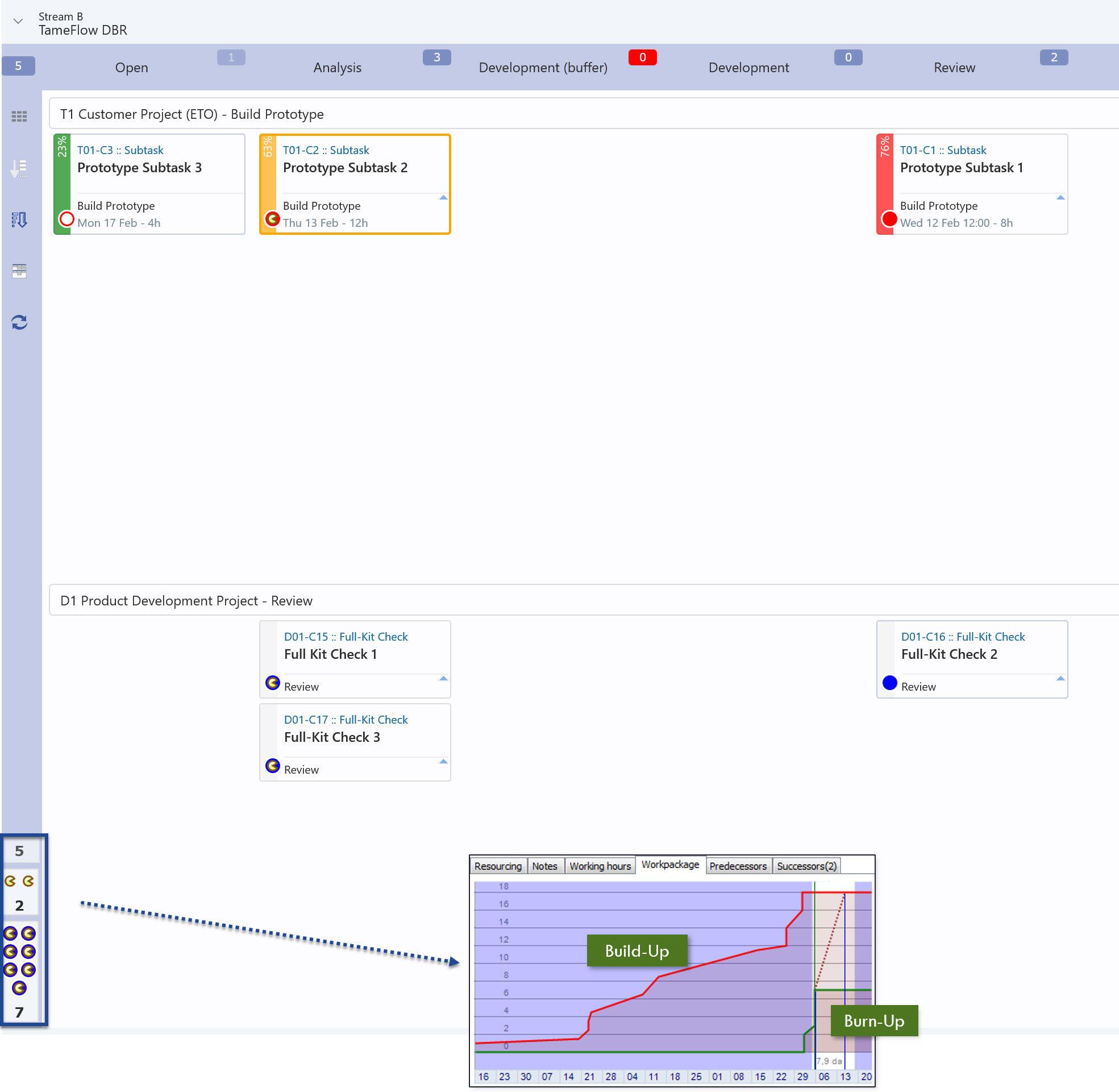Screen dimensions: 1119x1092
Task: Click the T1 Customer Project swimlane header
Action: tap(192, 114)
